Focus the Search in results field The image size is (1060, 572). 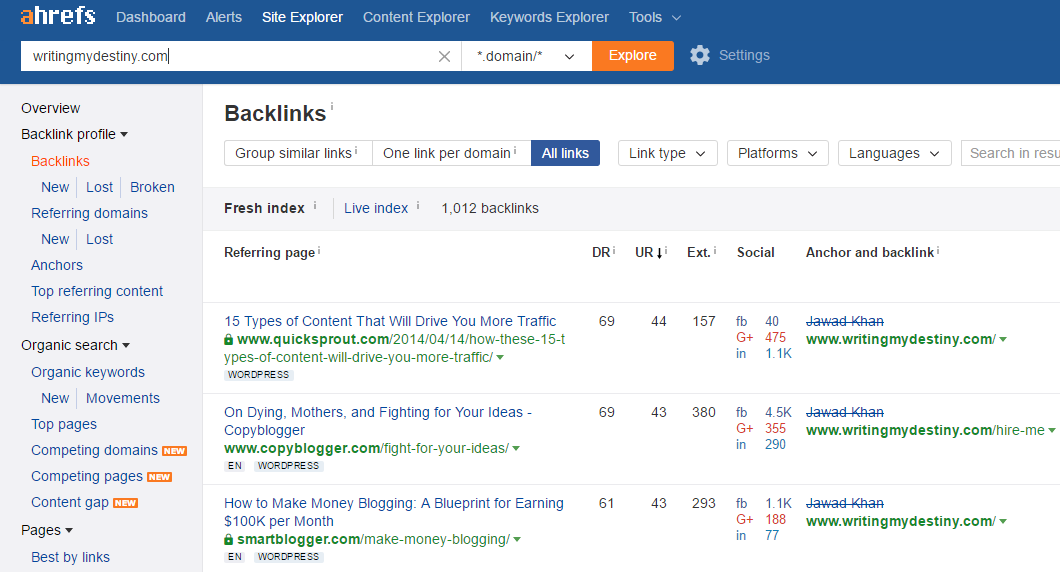coord(1011,153)
